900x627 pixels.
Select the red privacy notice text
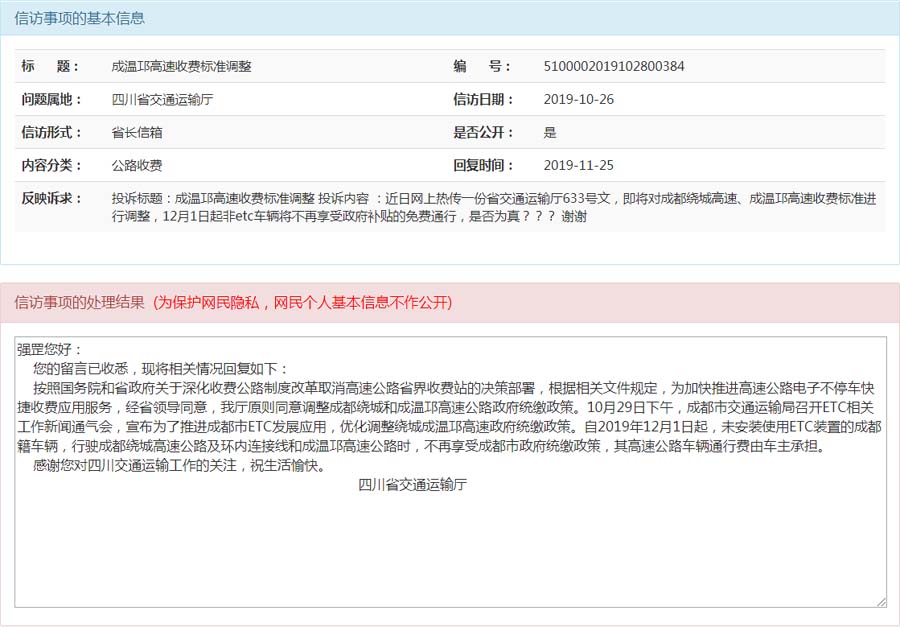303,303
